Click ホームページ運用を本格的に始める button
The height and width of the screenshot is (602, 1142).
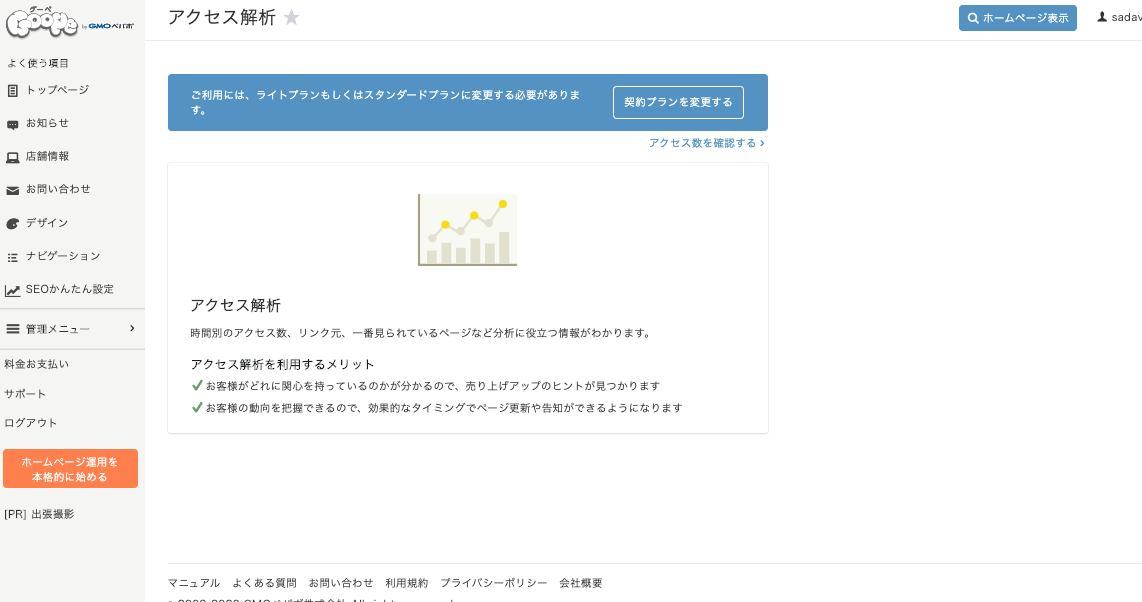pos(71,469)
